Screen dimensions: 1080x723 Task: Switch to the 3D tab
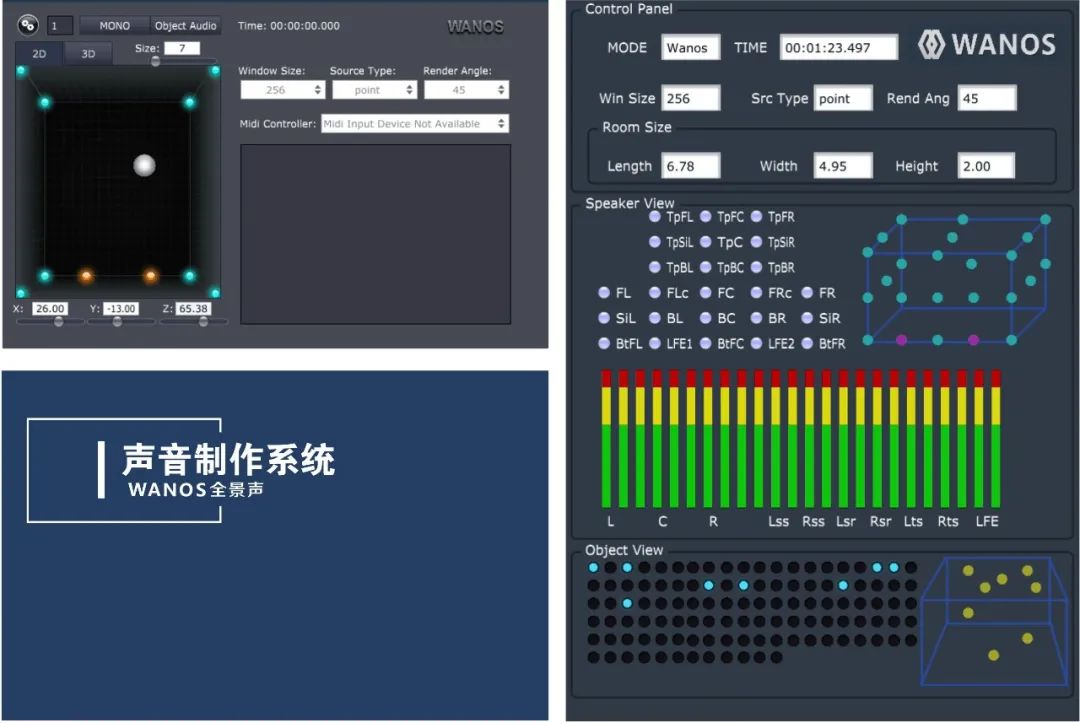(88, 53)
